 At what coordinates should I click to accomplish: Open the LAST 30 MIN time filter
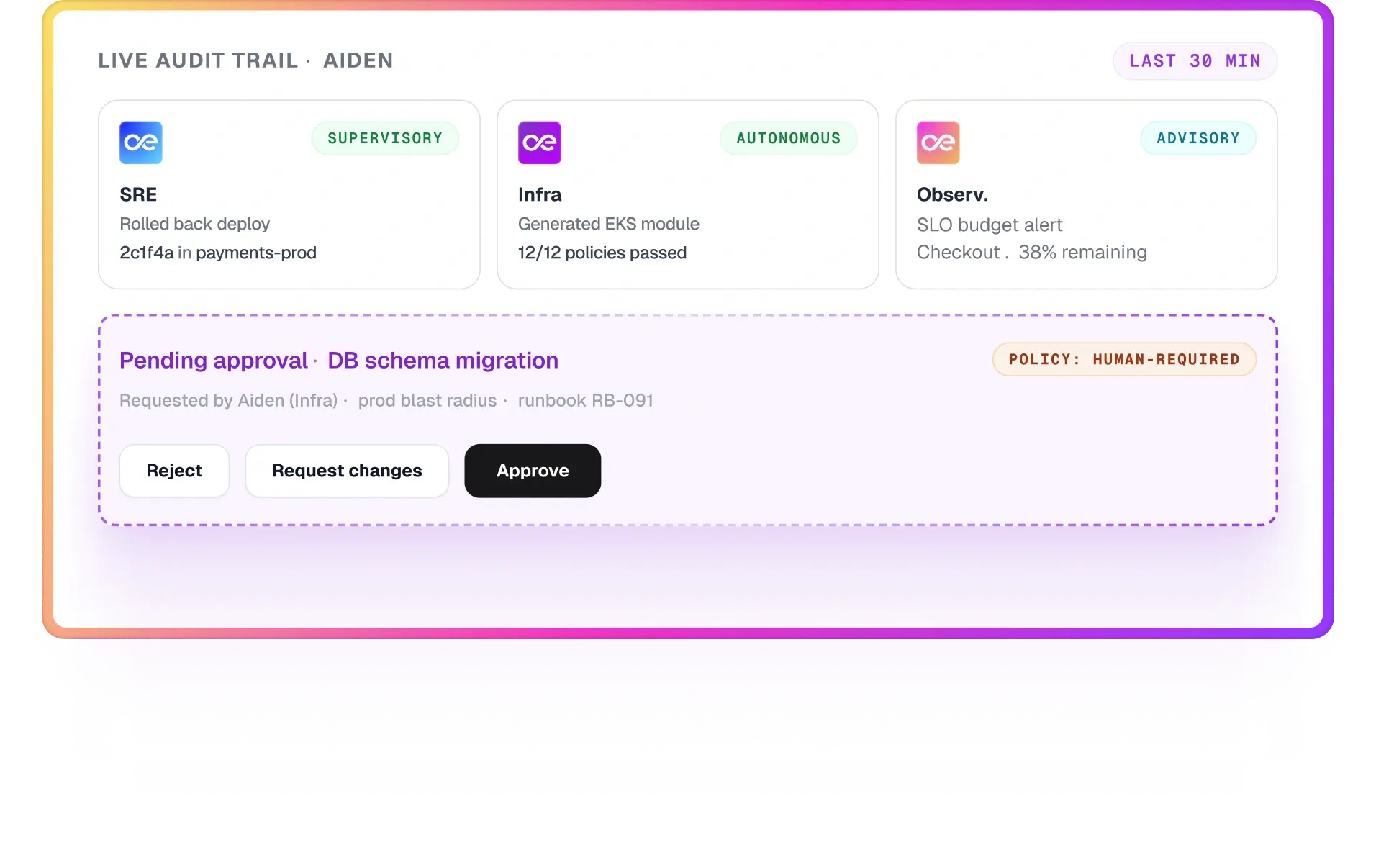tap(1195, 61)
